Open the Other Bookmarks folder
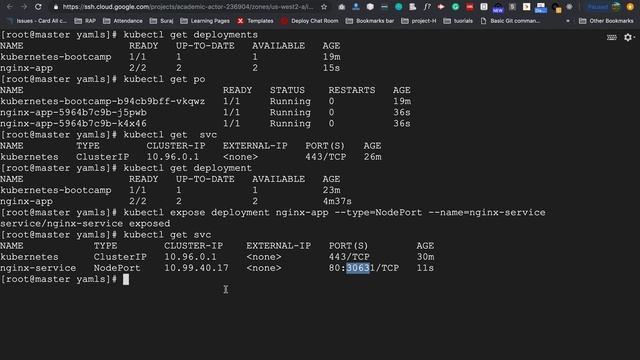Image resolution: width=640 pixels, height=360 pixels. coord(606,21)
